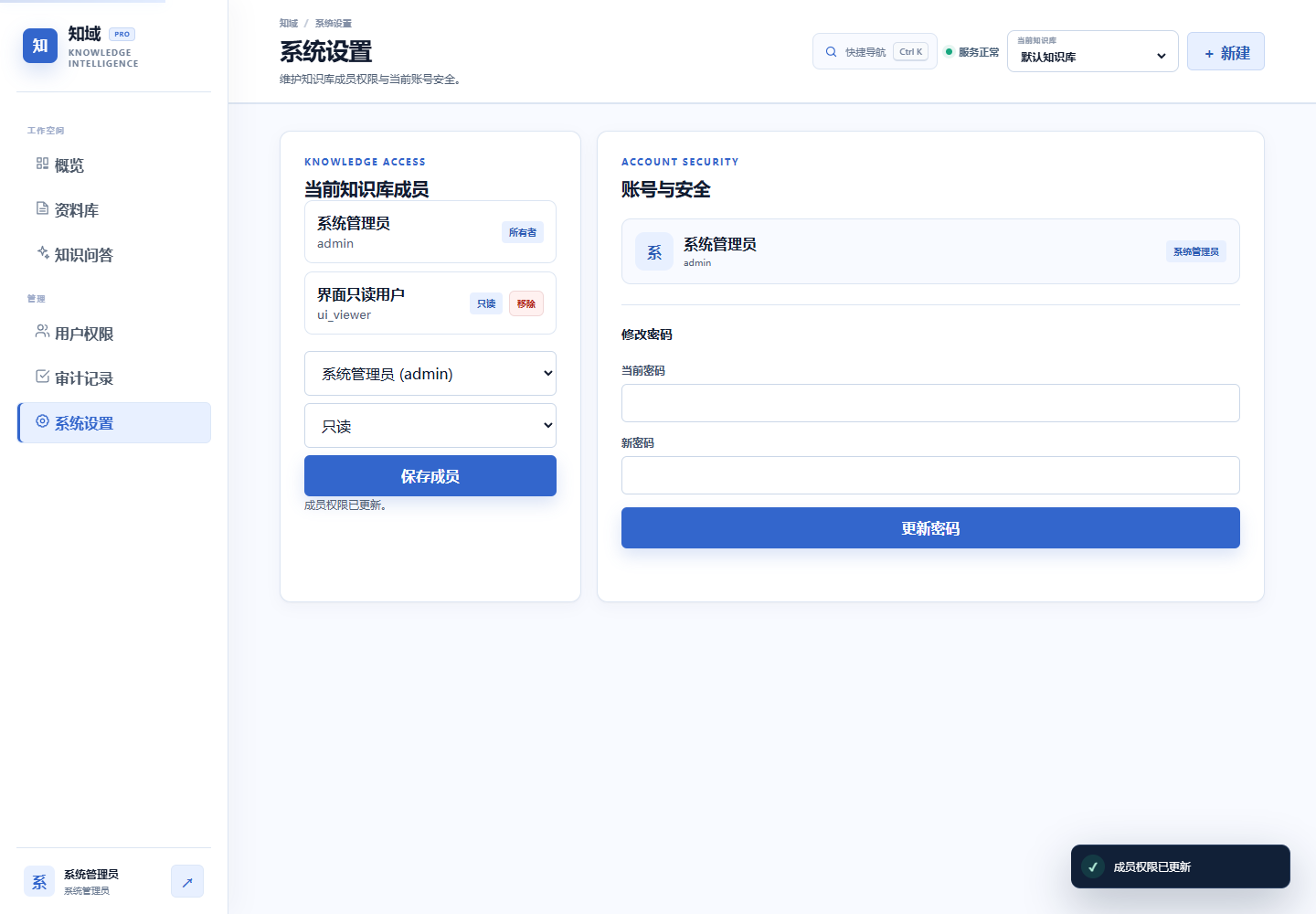Open 资料库 from the sidebar
The height and width of the screenshot is (914, 1316).
tap(114, 209)
